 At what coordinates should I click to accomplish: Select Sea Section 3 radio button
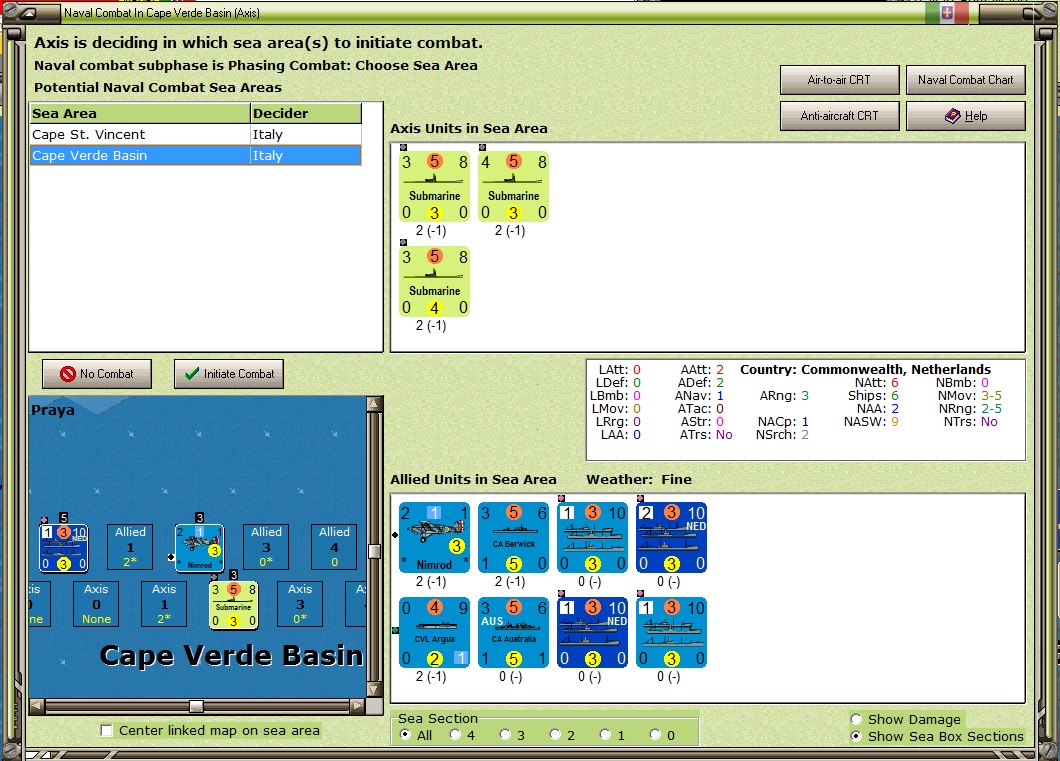[x=505, y=735]
